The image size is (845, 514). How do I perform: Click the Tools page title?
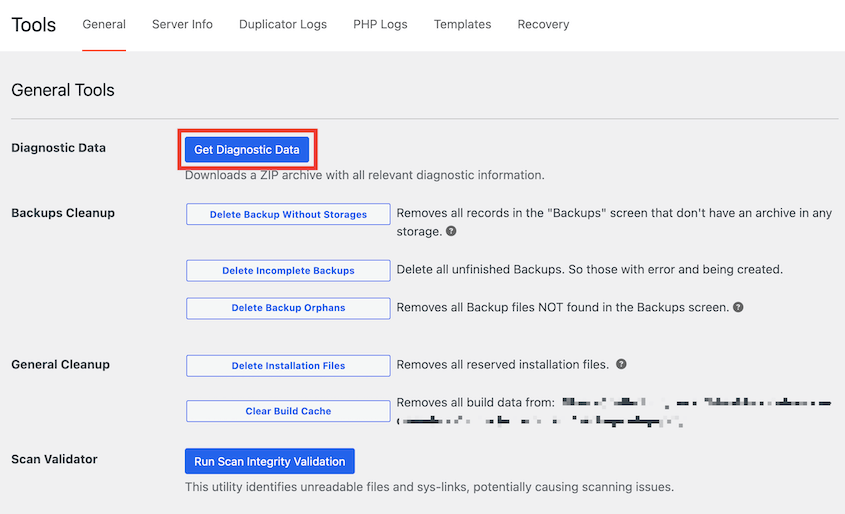pyautogui.click(x=33, y=25)
